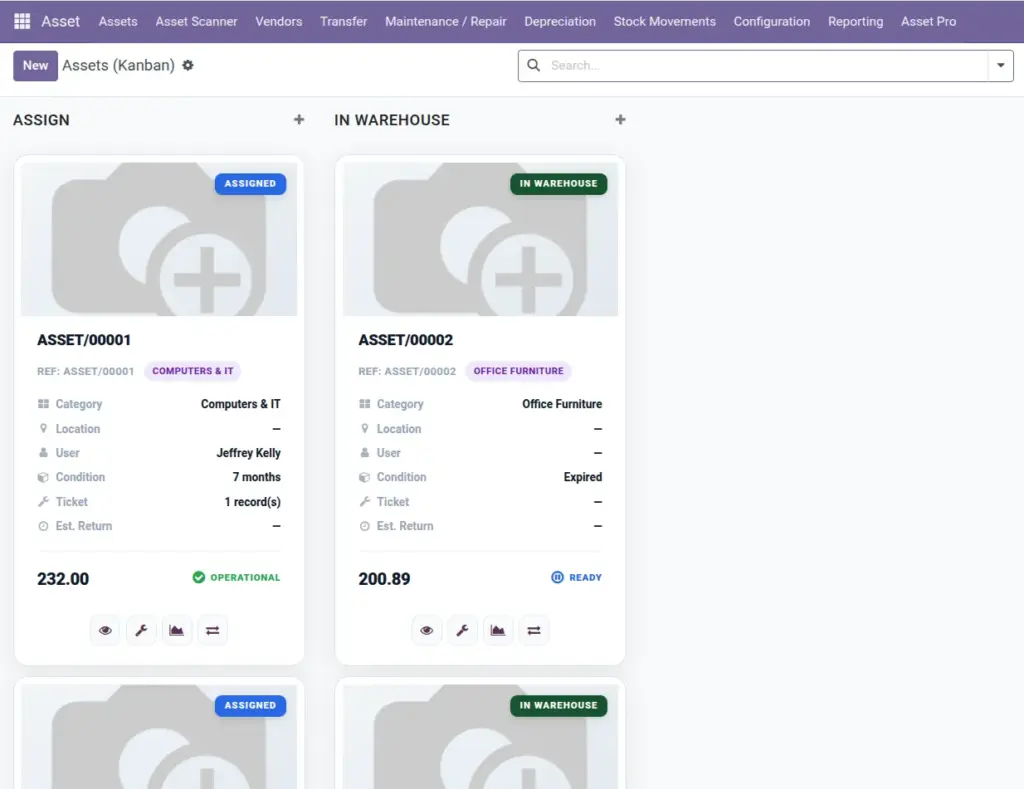
Task: Click Ticket wrench icon on ASSET/00001 row
Action: click(x=43, y=502)
